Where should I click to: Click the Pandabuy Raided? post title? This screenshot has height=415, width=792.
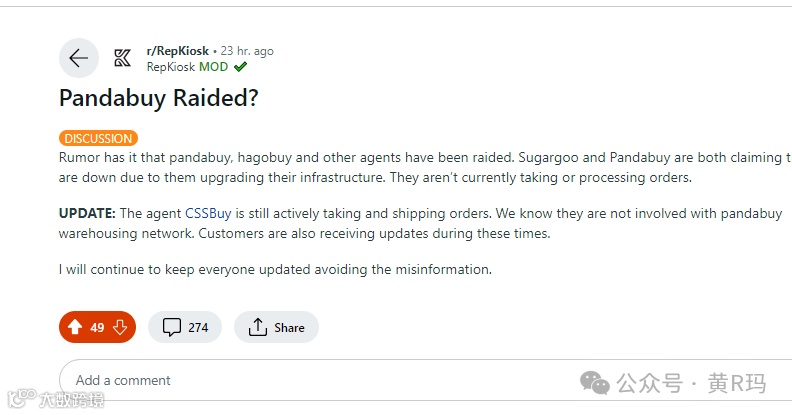(159, 98)
